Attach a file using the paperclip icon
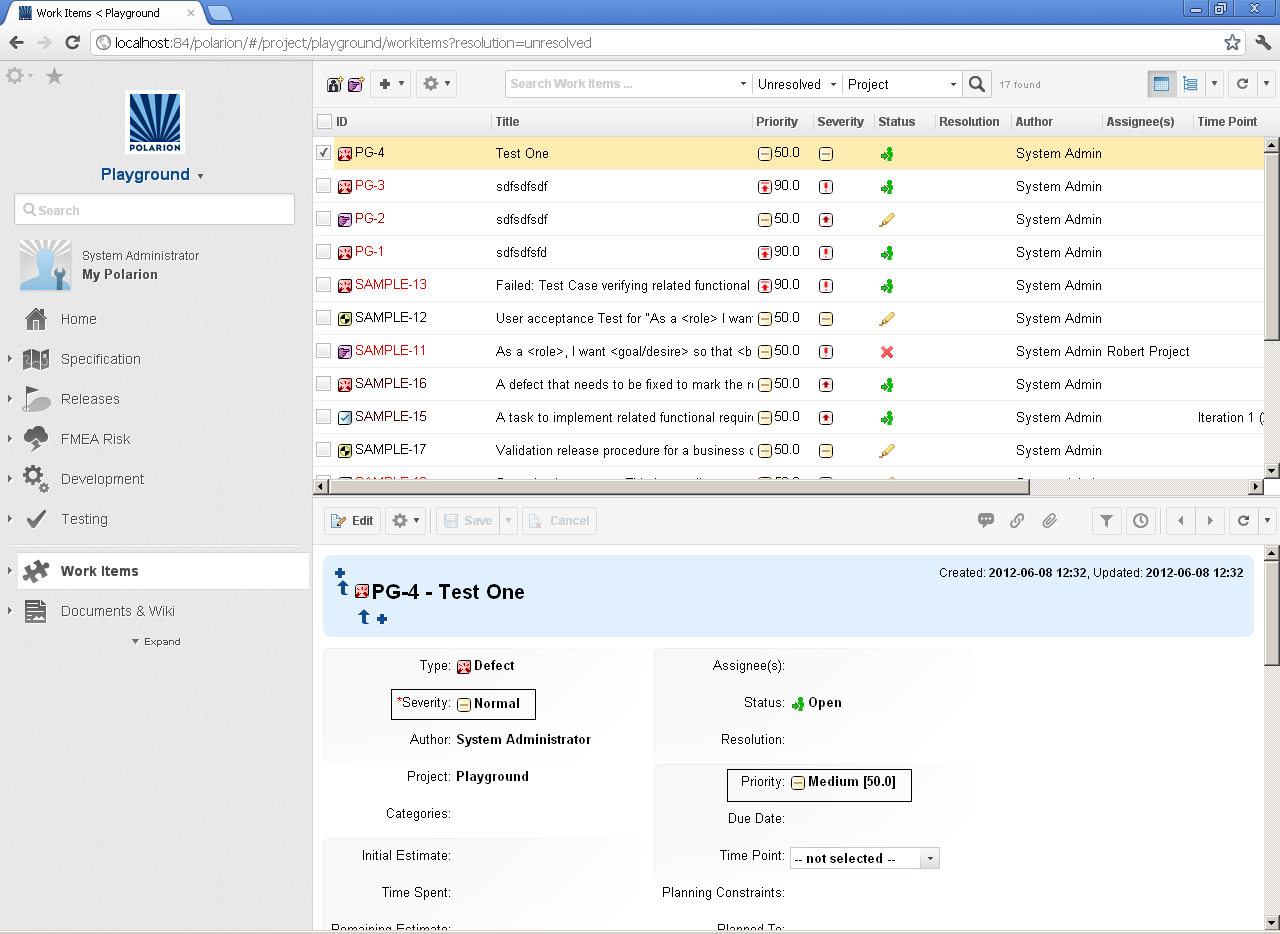The image size is (1280, 934). 1050,520
